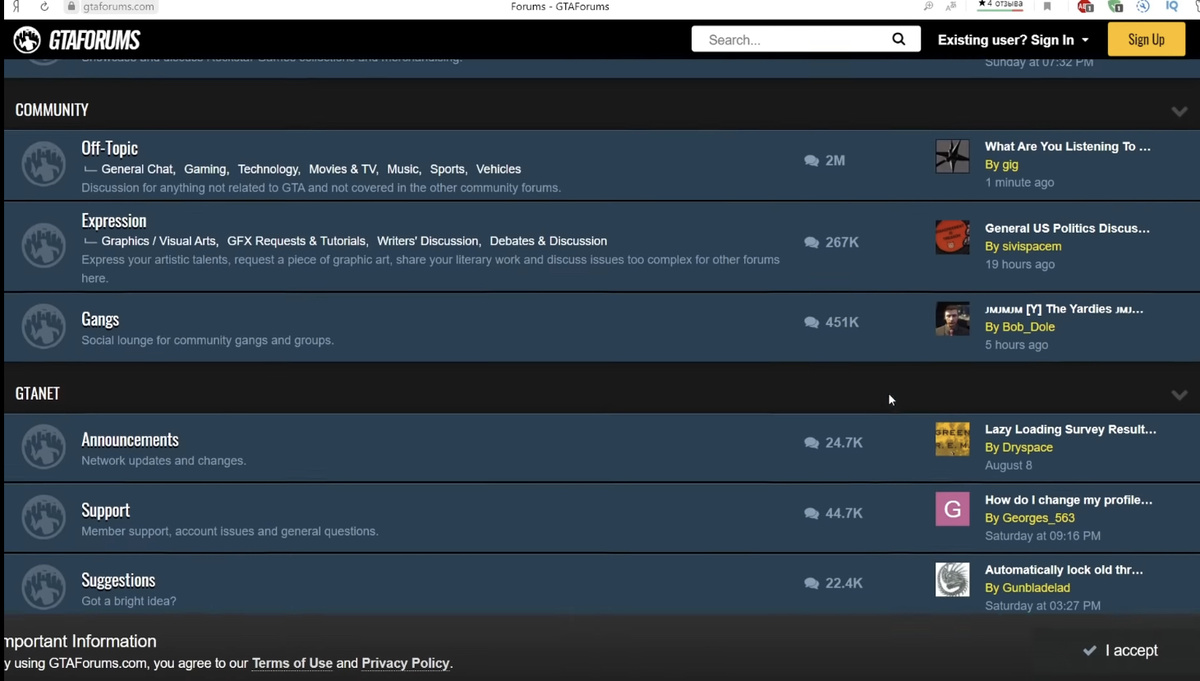The image size is (1200, 681).
Task: Open 'Lazy Loading Survey Result…' topic
Action: tap(1070, 430)
